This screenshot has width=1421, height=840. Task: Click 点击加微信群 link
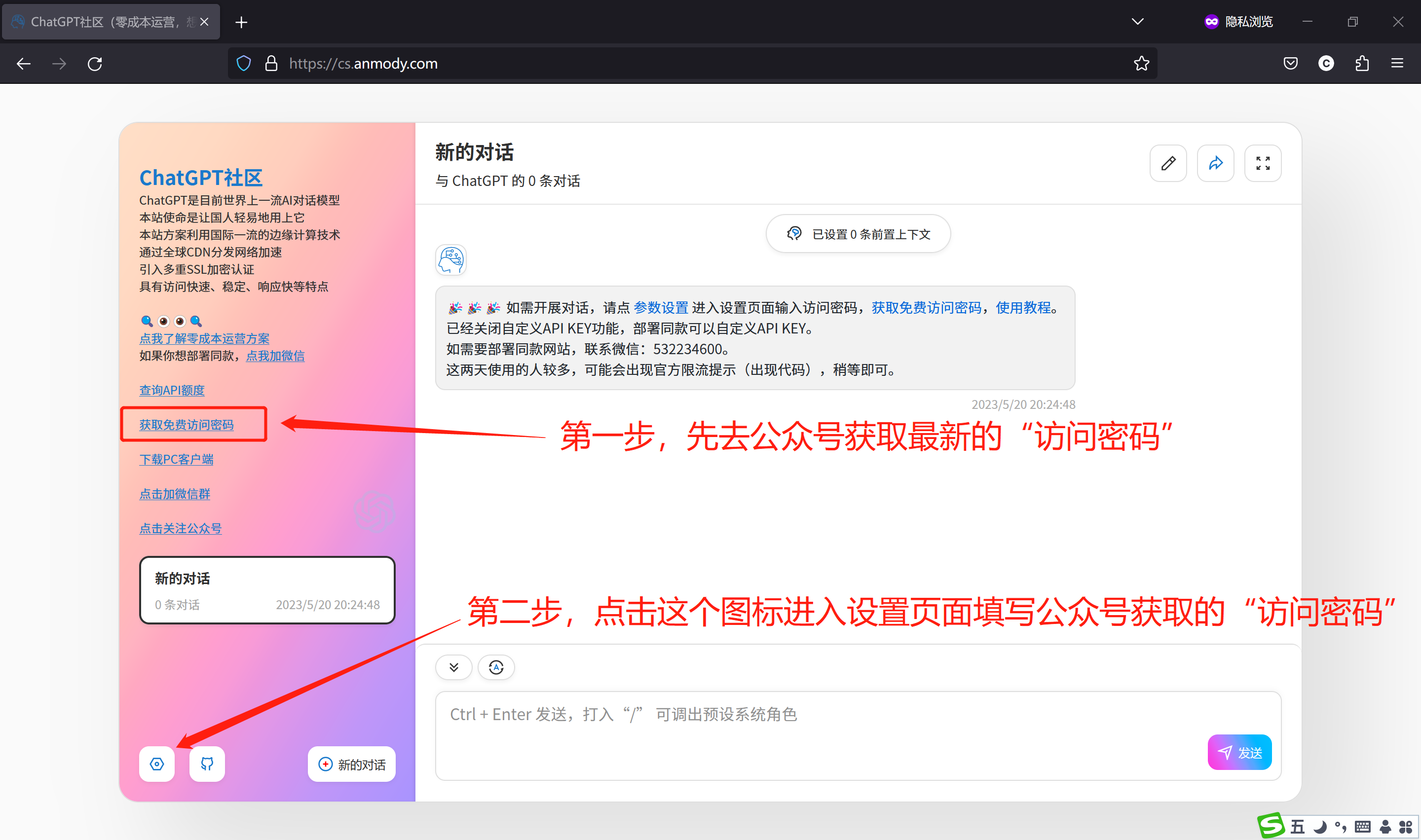174,494
